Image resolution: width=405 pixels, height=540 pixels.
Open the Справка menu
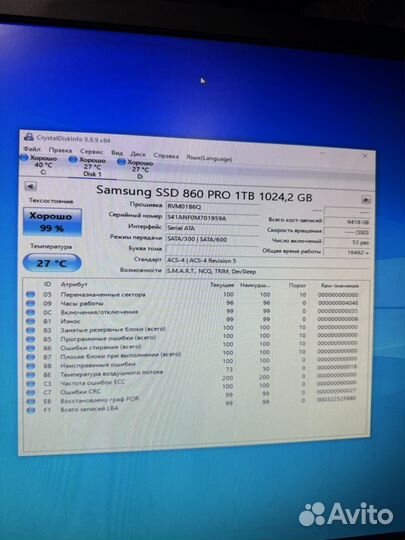pyautogui.click(x=166, y=156)
